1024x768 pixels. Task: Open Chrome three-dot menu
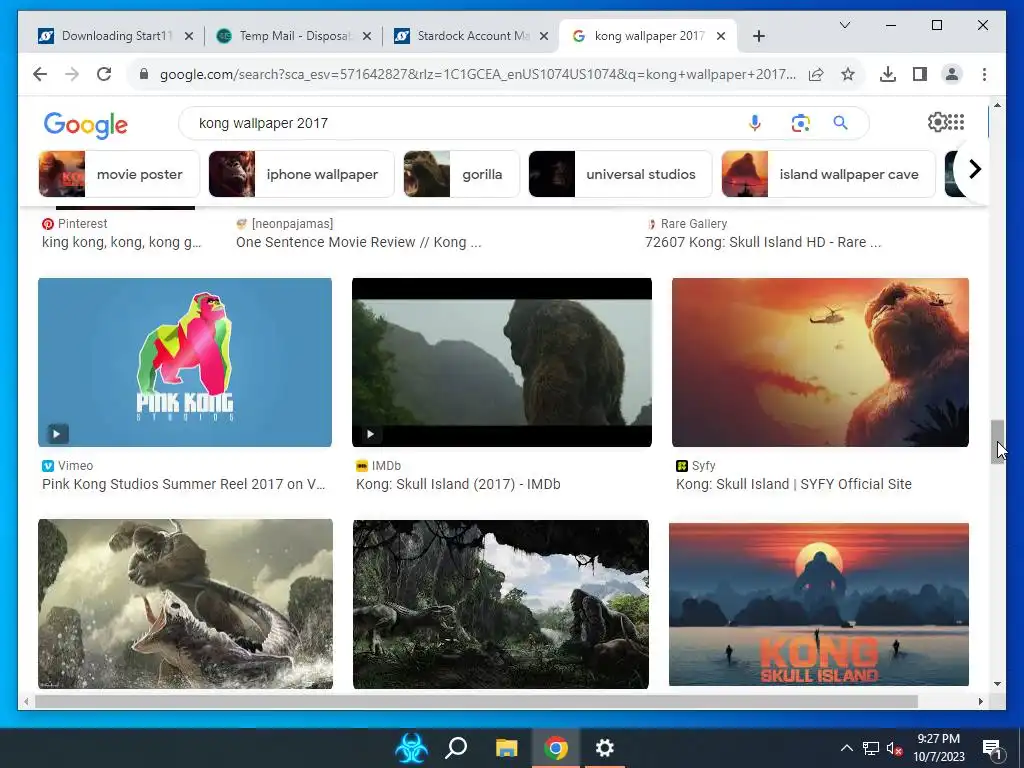point(984,74)
